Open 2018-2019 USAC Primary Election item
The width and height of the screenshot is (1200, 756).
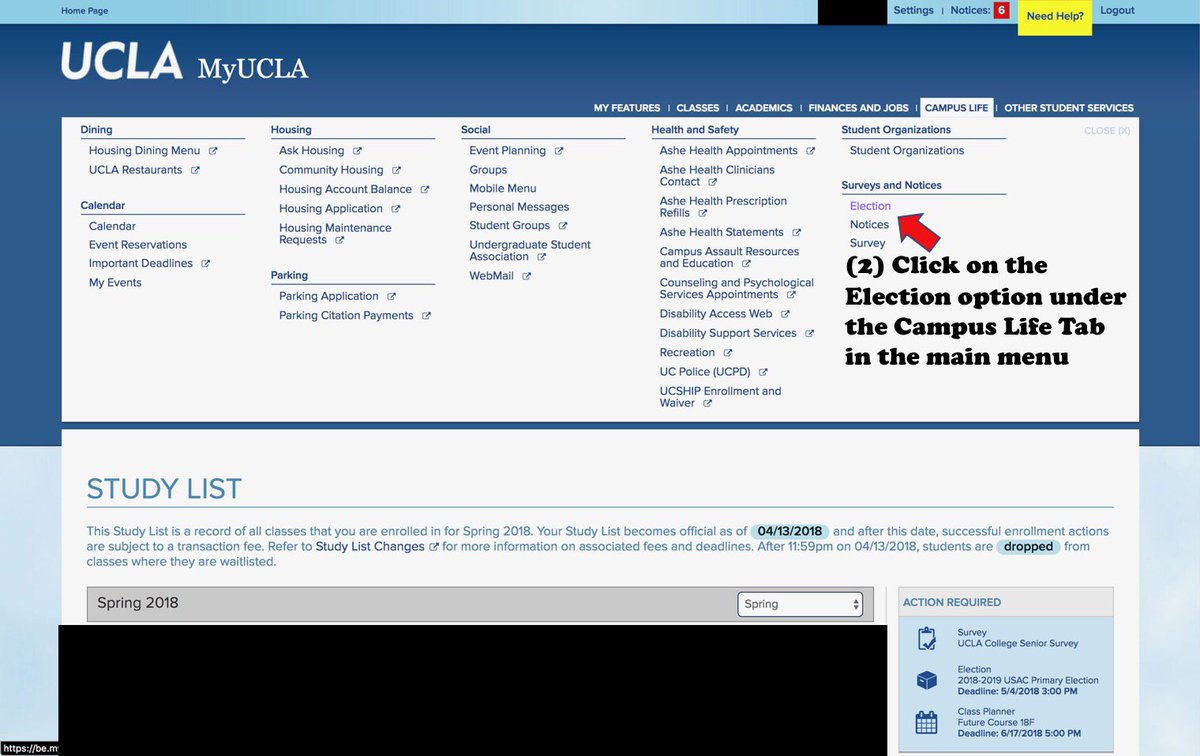click(1028, 681)
